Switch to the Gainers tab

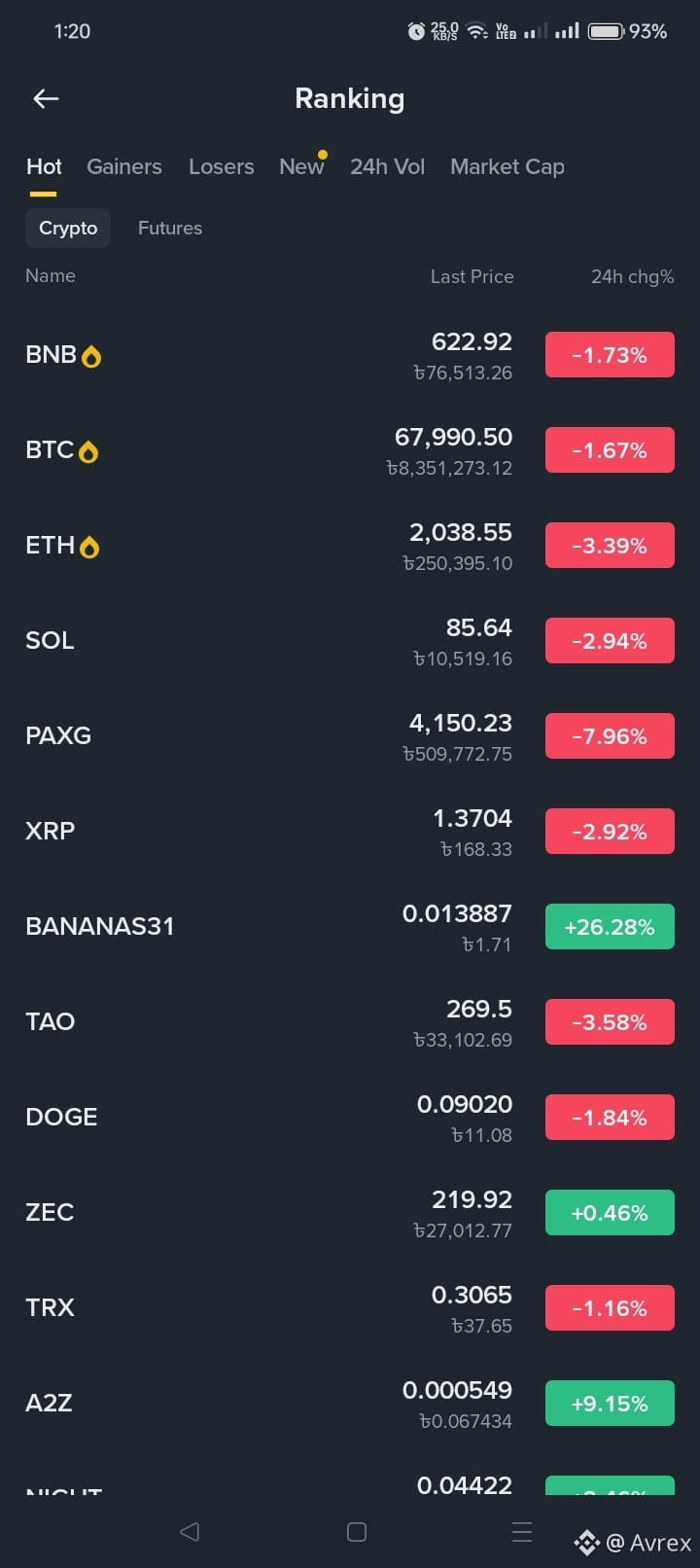tap(124, 166)
